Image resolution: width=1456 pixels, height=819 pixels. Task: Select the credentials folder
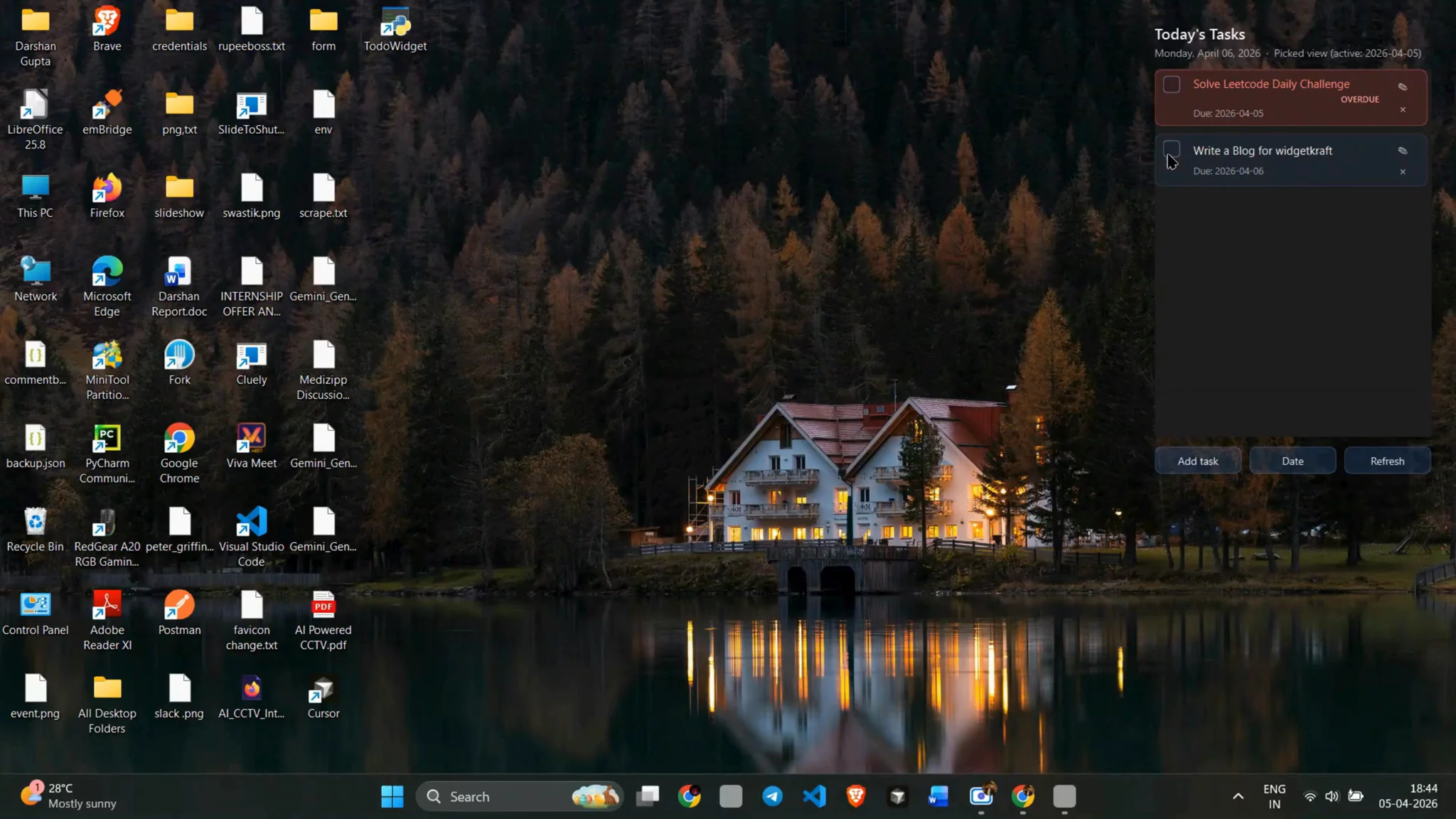point(179,30)
